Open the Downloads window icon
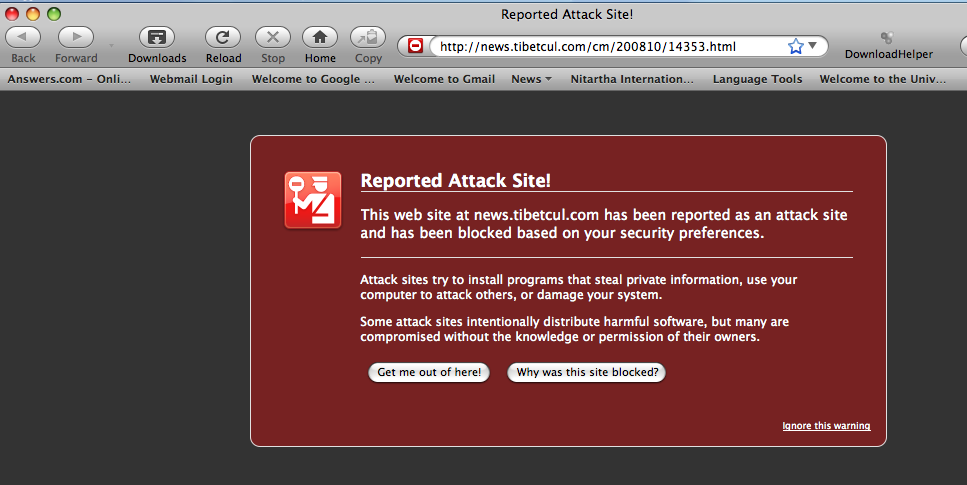 coord(157,38)
